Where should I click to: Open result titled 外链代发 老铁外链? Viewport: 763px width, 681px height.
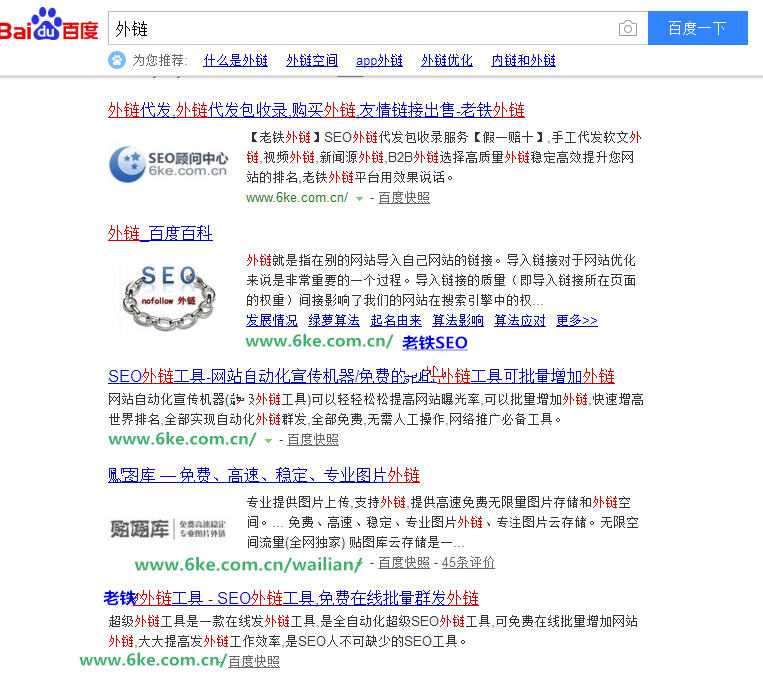click(316, 110)
